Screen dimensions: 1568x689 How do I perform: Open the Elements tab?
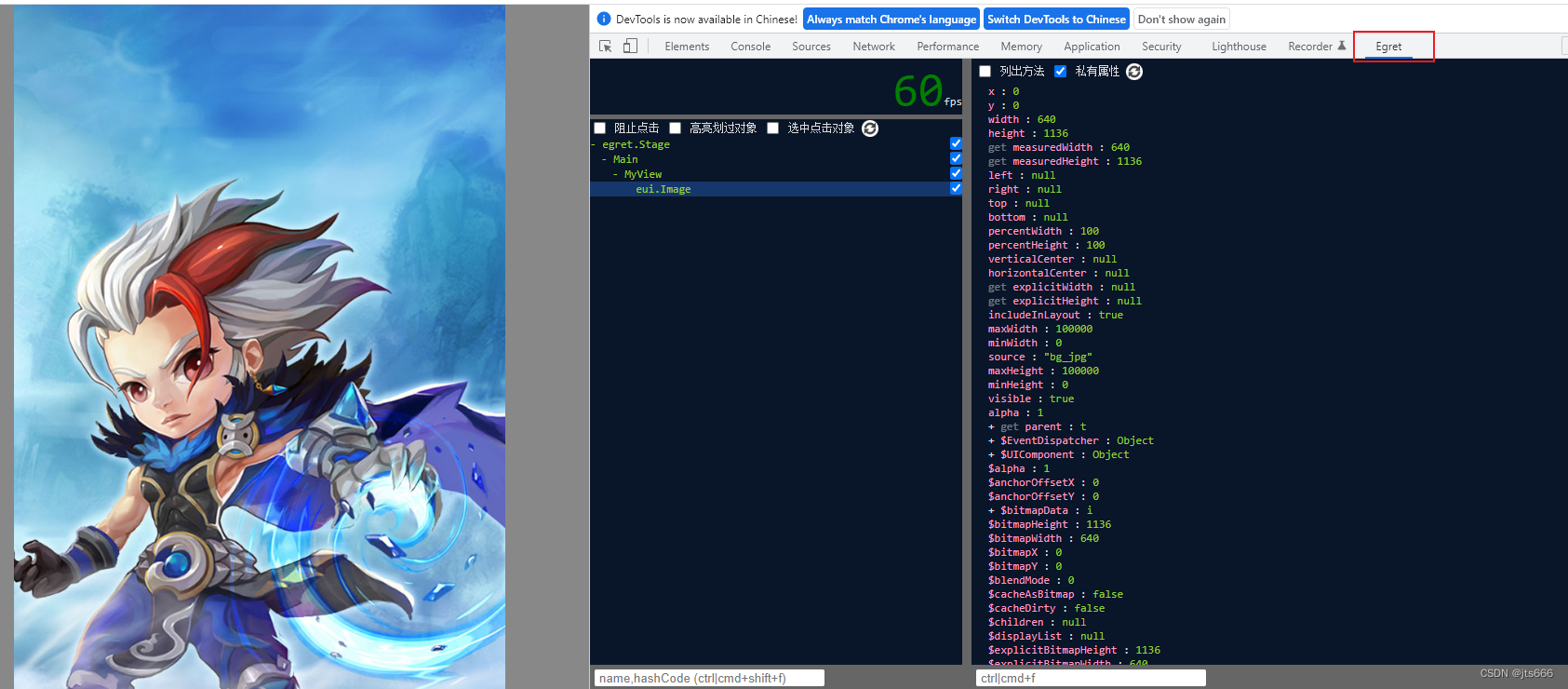click(x=687, y=47)
